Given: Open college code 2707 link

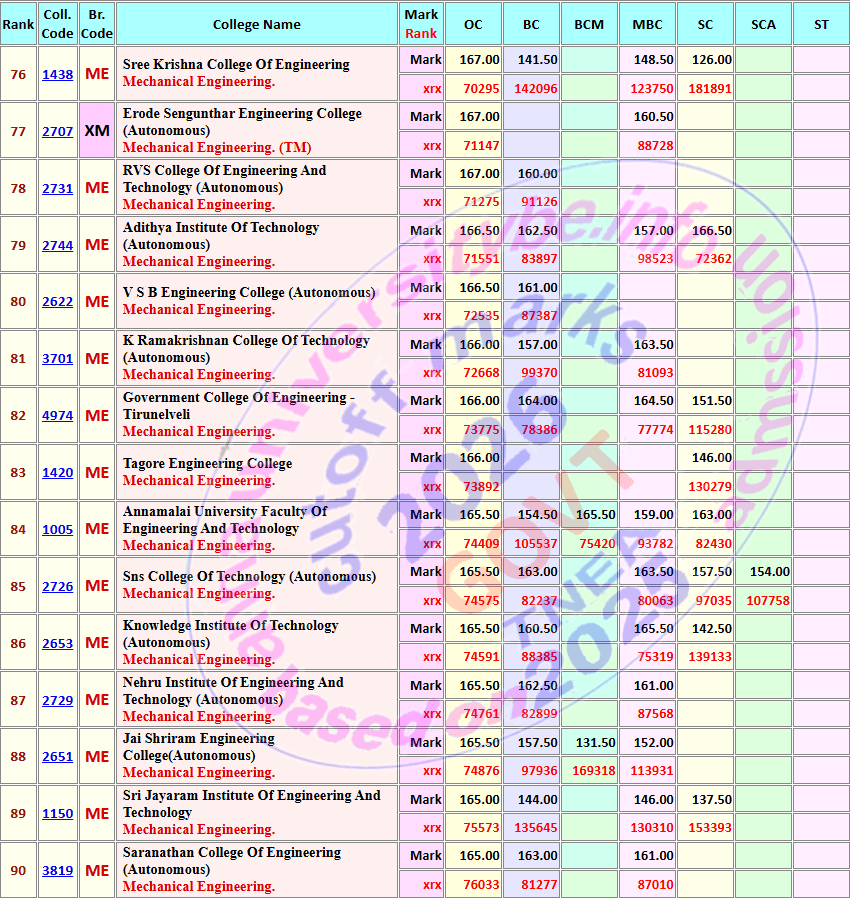Looking at the screenshot, I should (57, 131).
